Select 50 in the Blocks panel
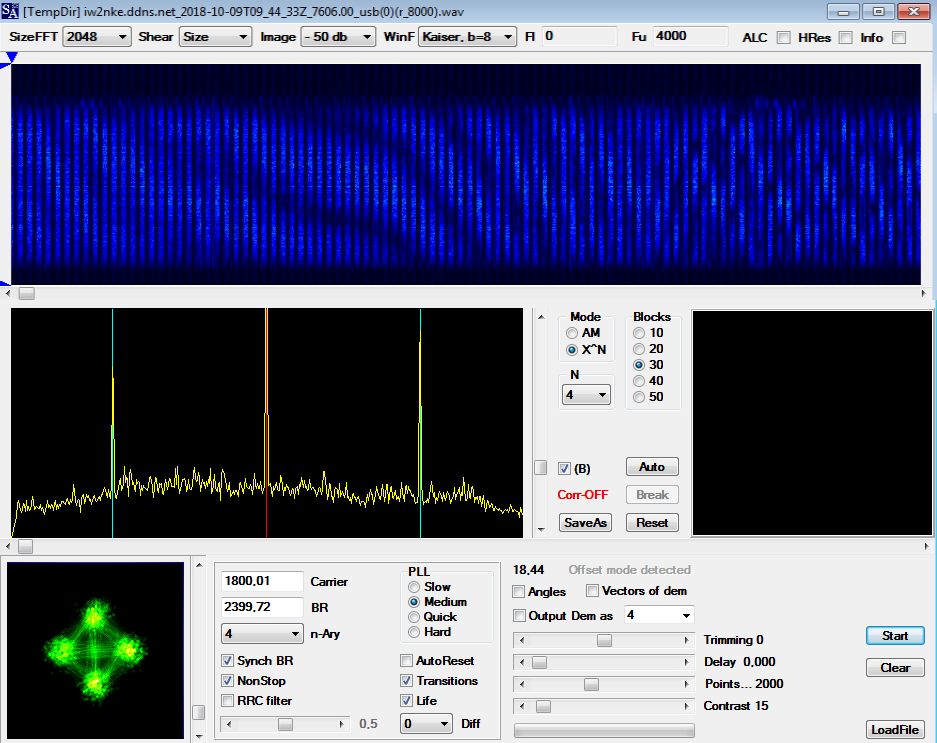 pos(639,396)
